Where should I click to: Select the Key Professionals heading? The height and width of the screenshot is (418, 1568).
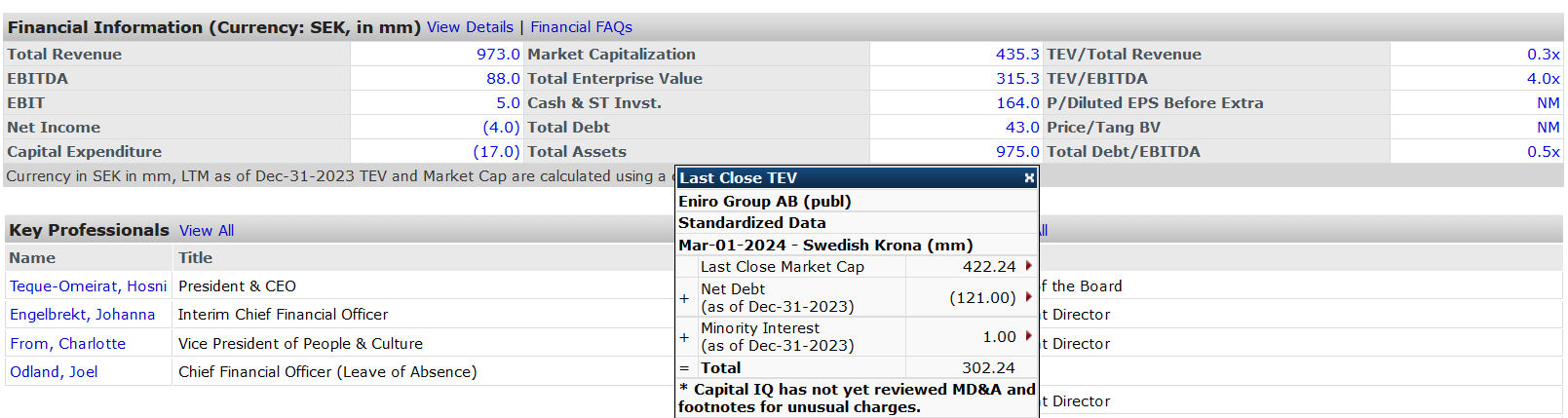coord(89,230)
